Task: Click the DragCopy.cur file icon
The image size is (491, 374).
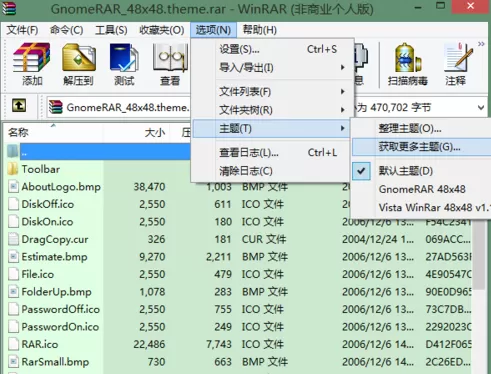Action: (13, 239)
